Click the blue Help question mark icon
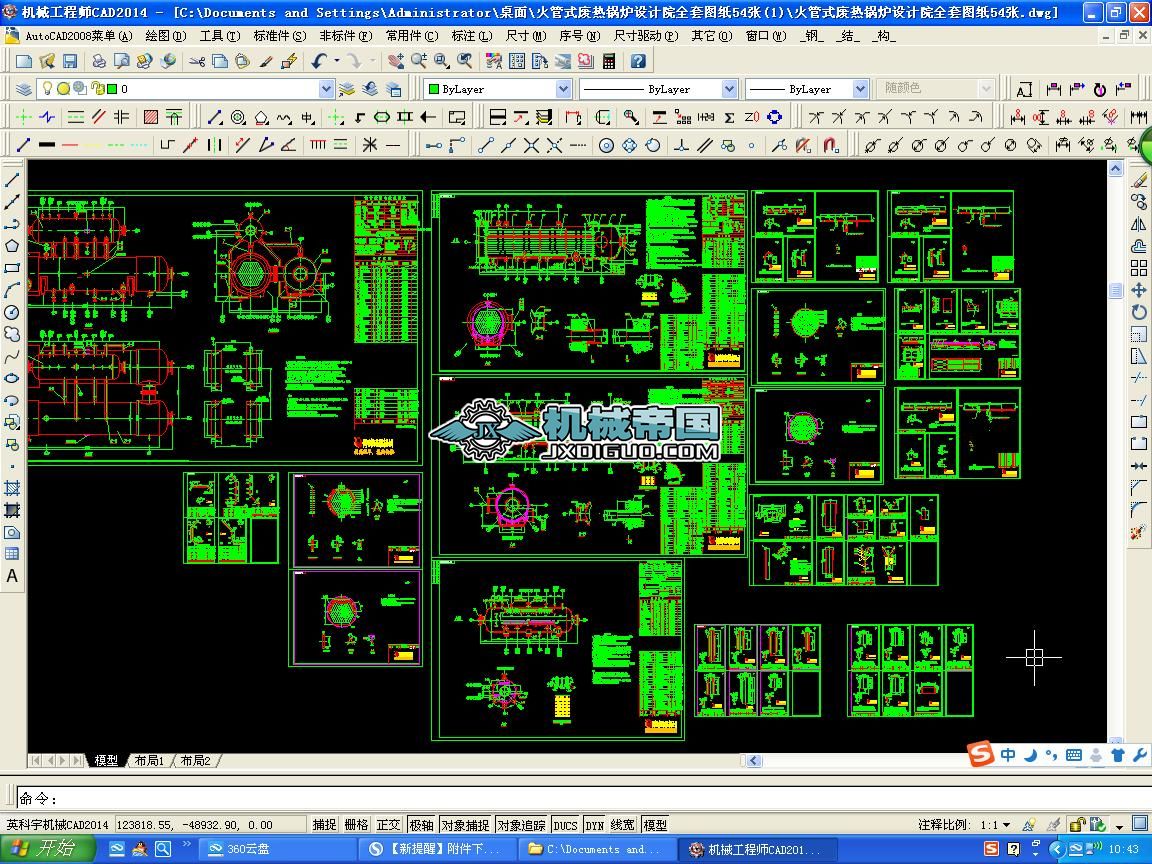This screenshot has width=1152, height=864. tap(638, 62)
